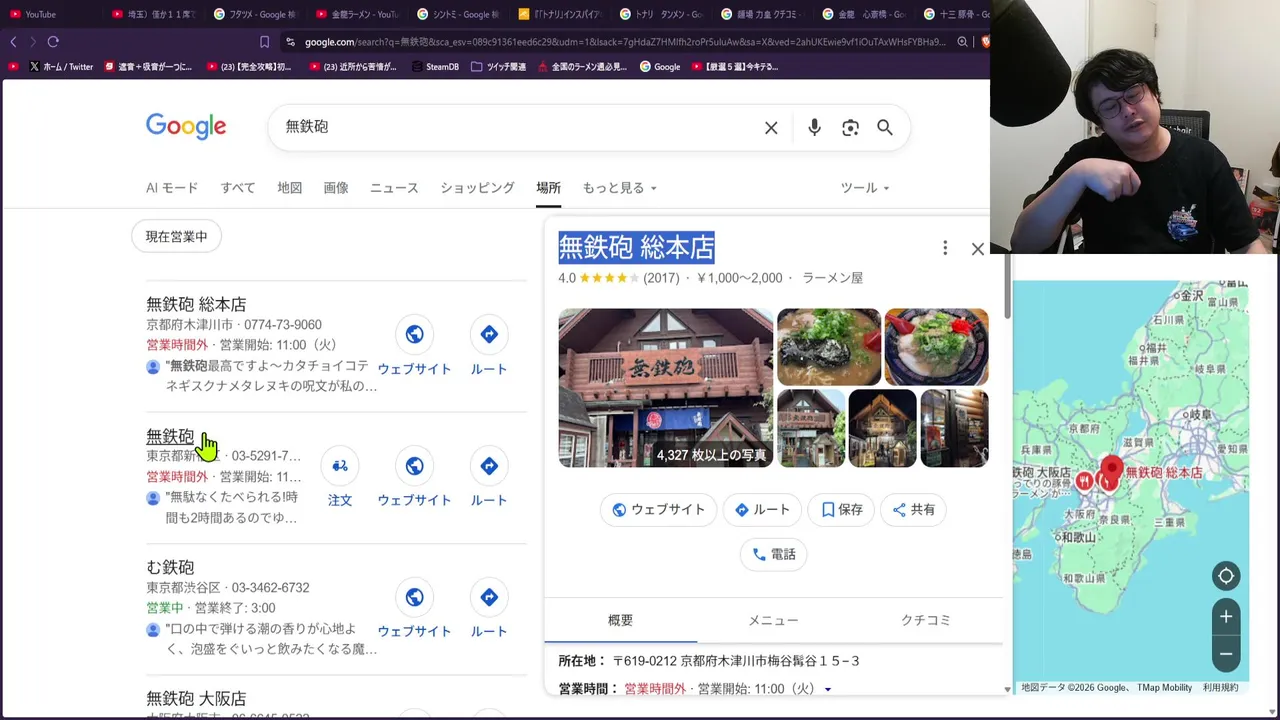Switch to the YouTube browser tab

(x=48, y=14)
